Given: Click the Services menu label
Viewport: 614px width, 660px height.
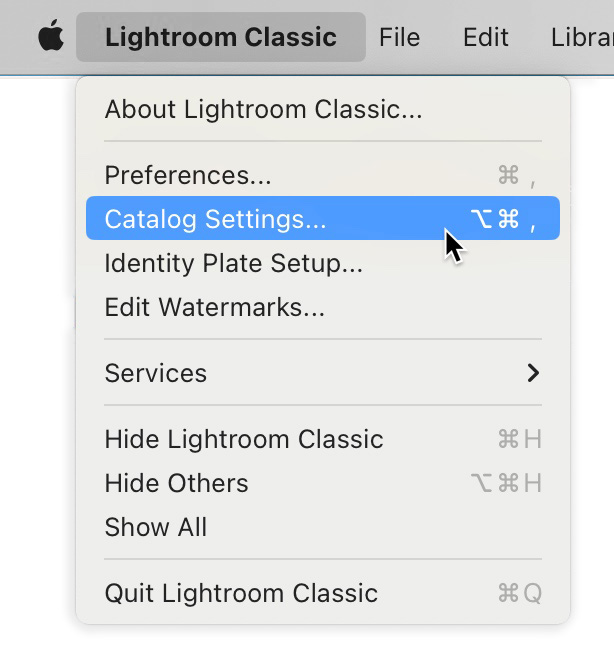Looking at the screenshot, I should tap(156, 373).
